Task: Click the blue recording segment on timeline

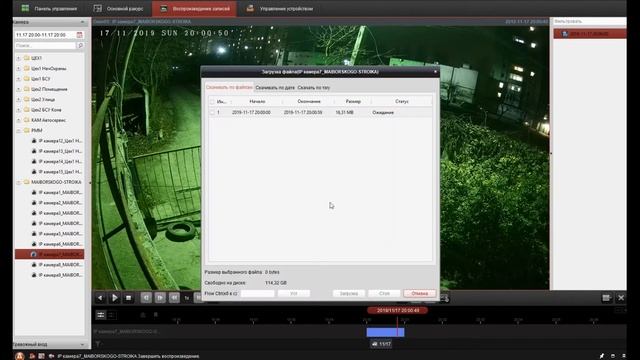Action: pyautogui.click(x=385, y=332)
